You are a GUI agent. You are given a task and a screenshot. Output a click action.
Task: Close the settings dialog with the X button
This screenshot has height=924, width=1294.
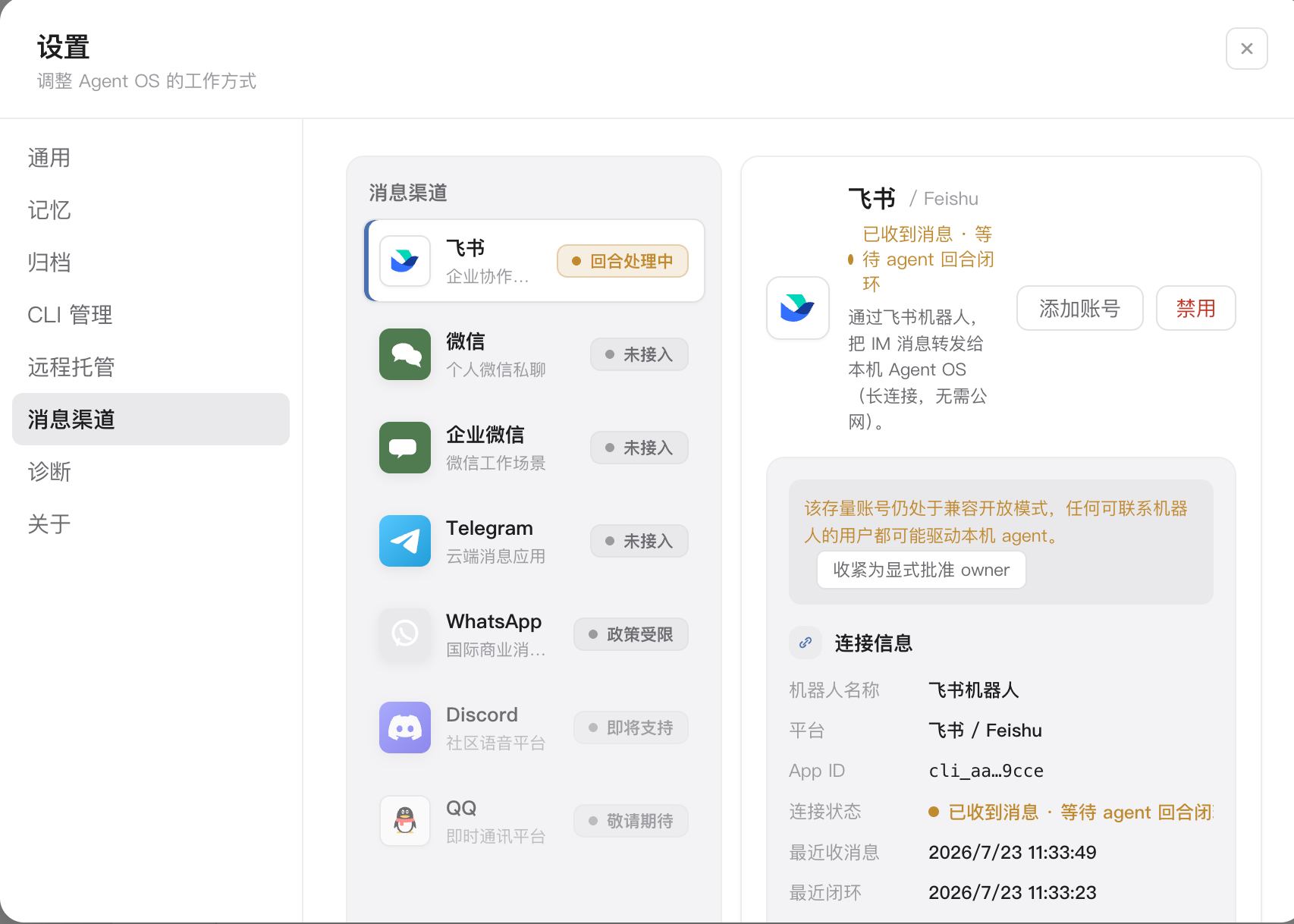tap(1247, 49)
